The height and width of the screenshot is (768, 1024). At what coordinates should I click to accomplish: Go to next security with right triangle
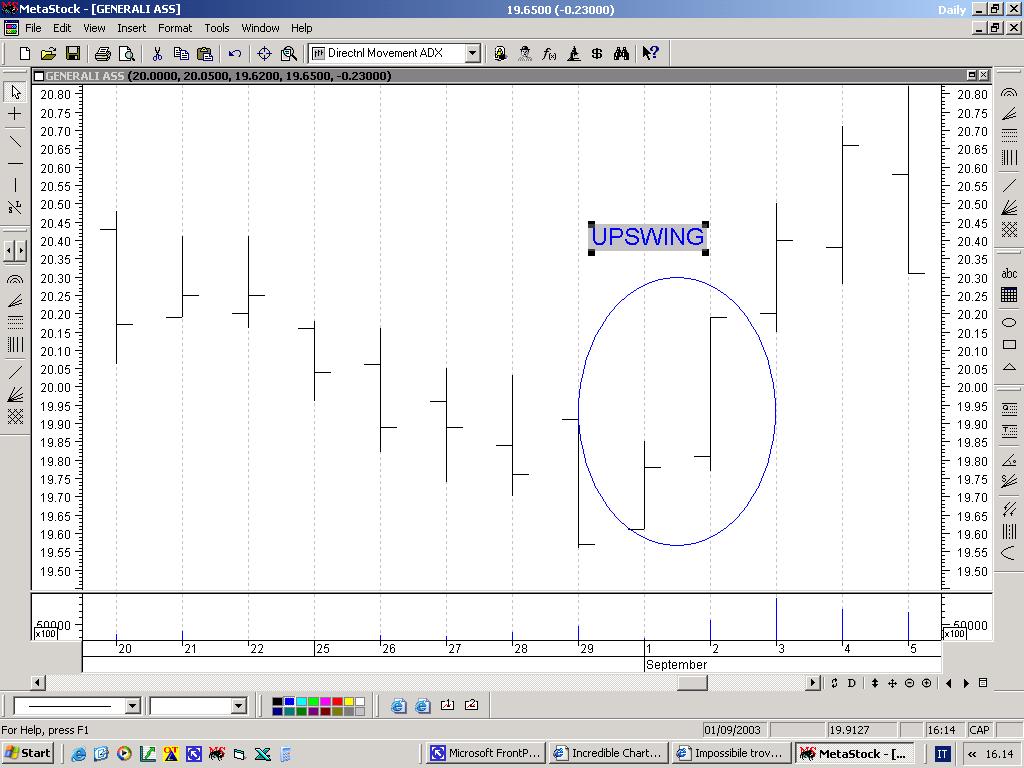(x=966, y=683)
